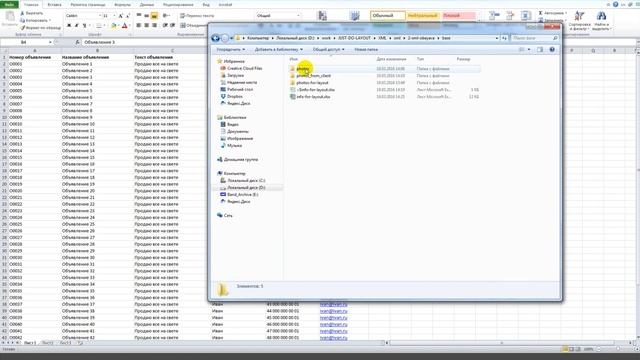Open Dropbox in the Explorer sidebar
This screenshot has height=360, width=640.
coord(235,96)
